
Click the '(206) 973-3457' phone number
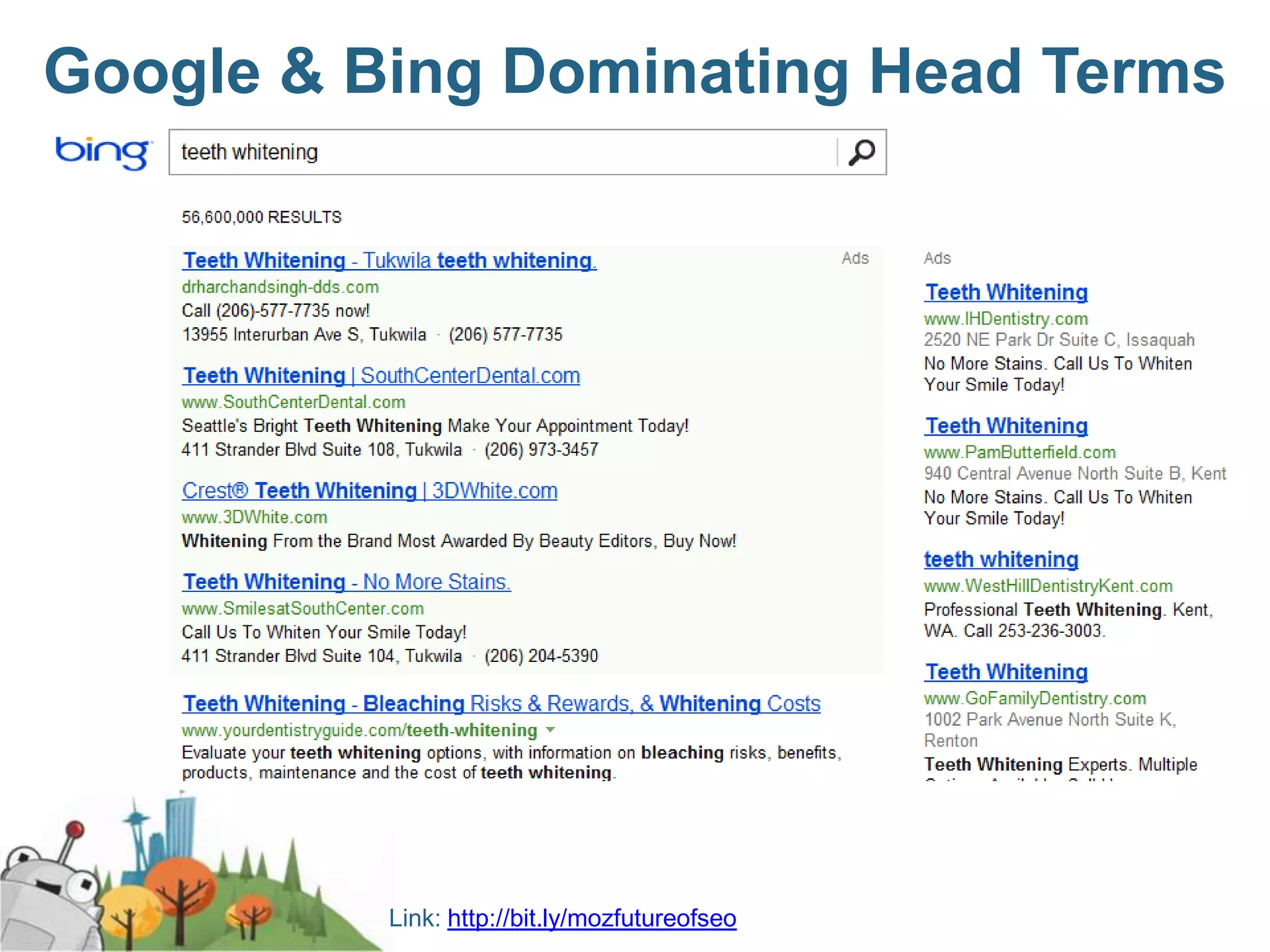coord(541,449)
